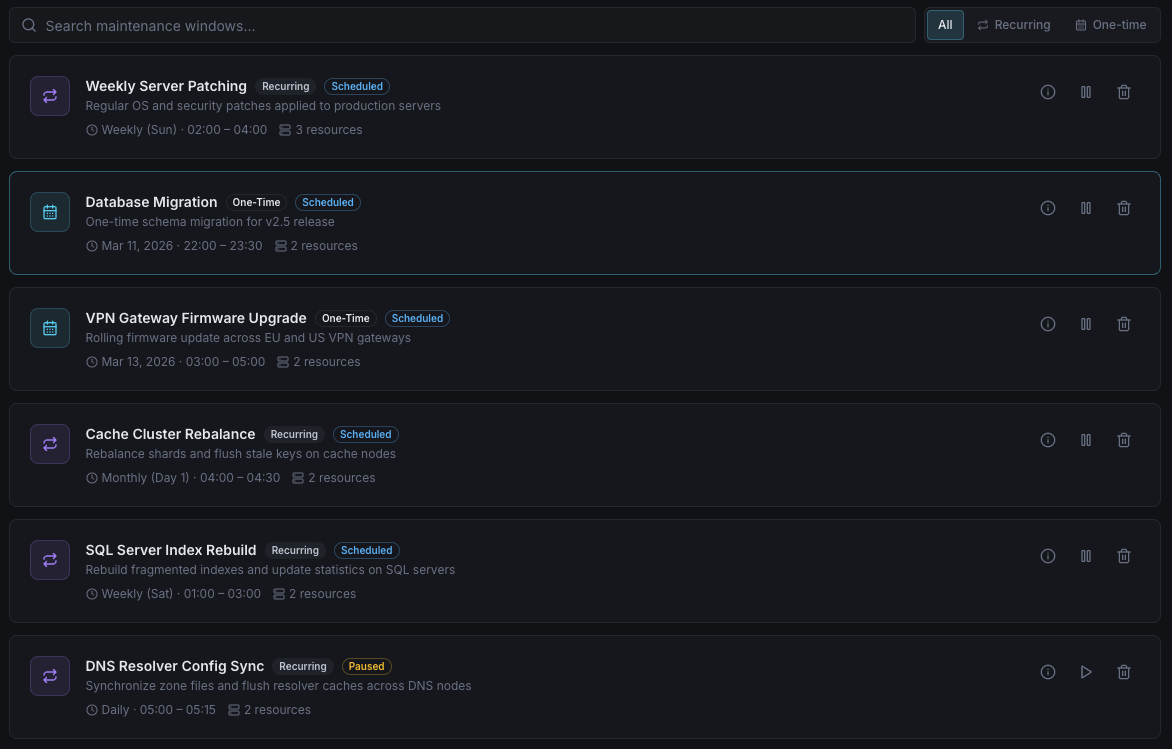Click the calendar icon beside Database Migration
Image resolution: width=1172 pixels, height=749 pixels.
click(50, 212)
